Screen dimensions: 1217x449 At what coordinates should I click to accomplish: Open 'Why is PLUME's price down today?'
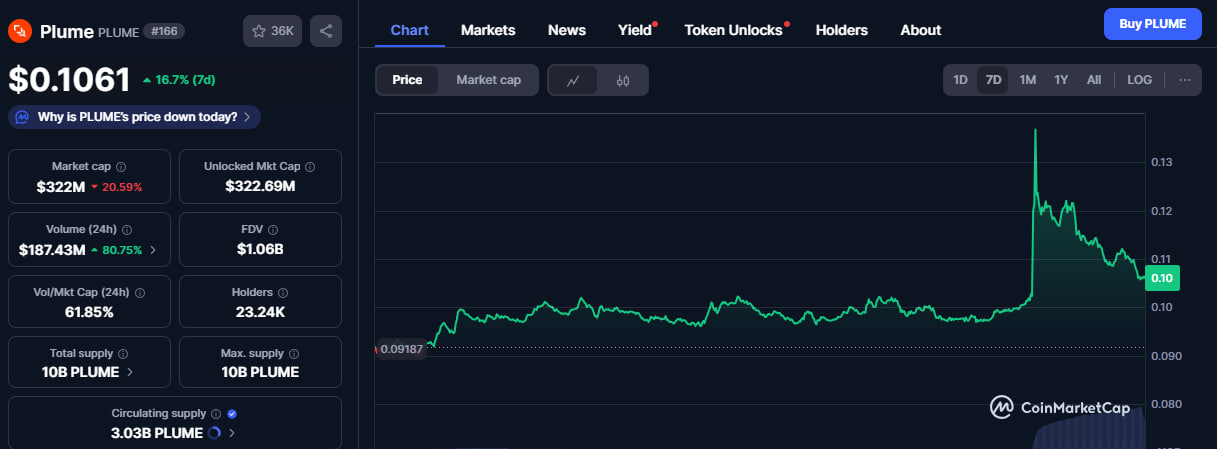tap(134, 117)
